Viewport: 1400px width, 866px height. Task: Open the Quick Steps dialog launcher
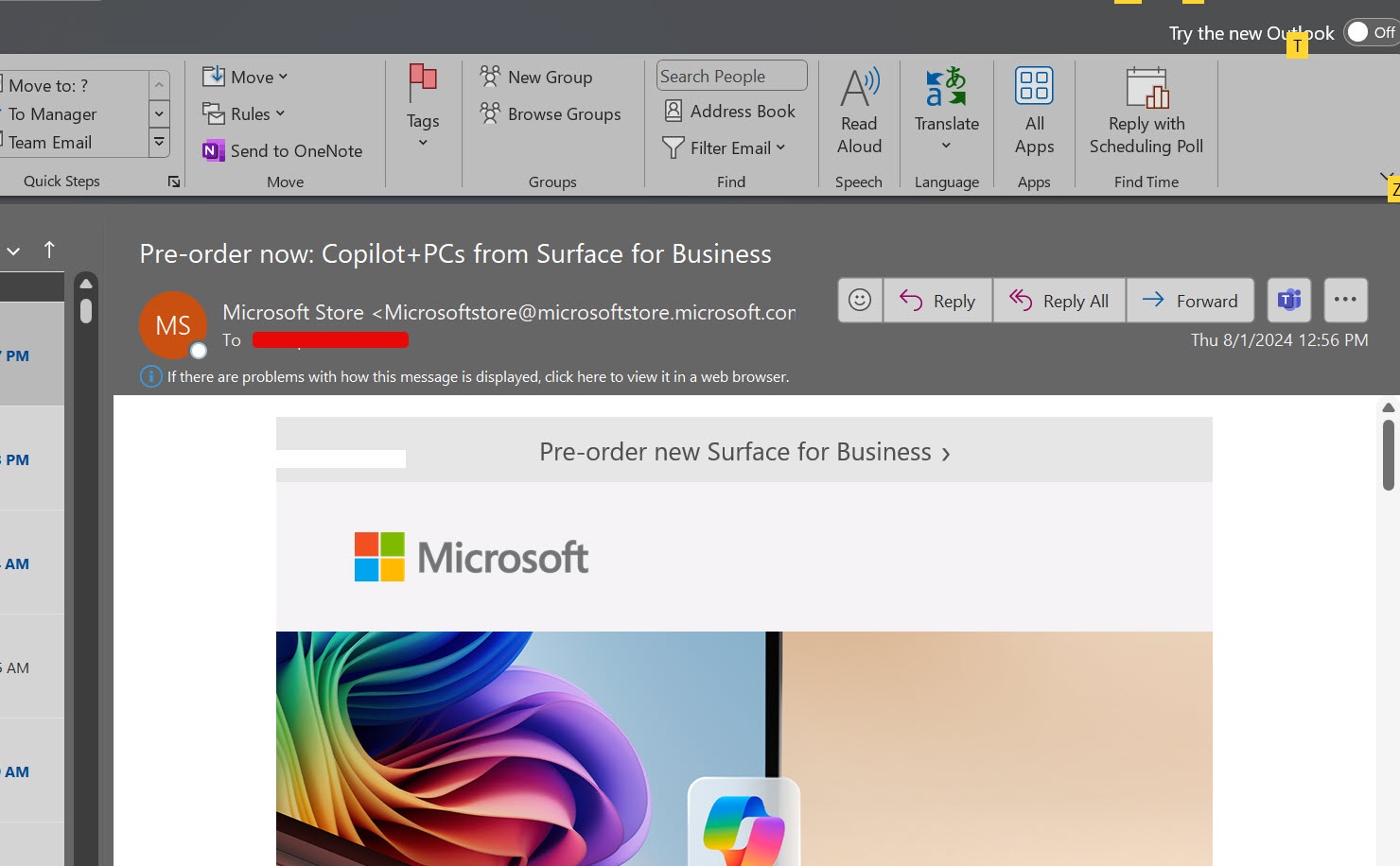pyautogui.click(x=174, y=182)
